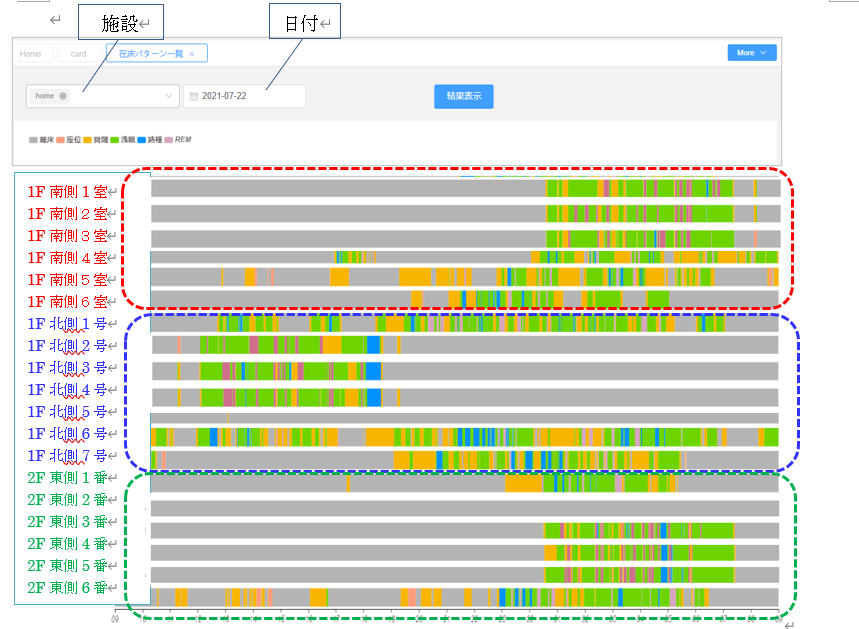The width and height of the screenshot is (859, 629).
Task: Toggle the REM pink legend item
Action: point(177,140)
